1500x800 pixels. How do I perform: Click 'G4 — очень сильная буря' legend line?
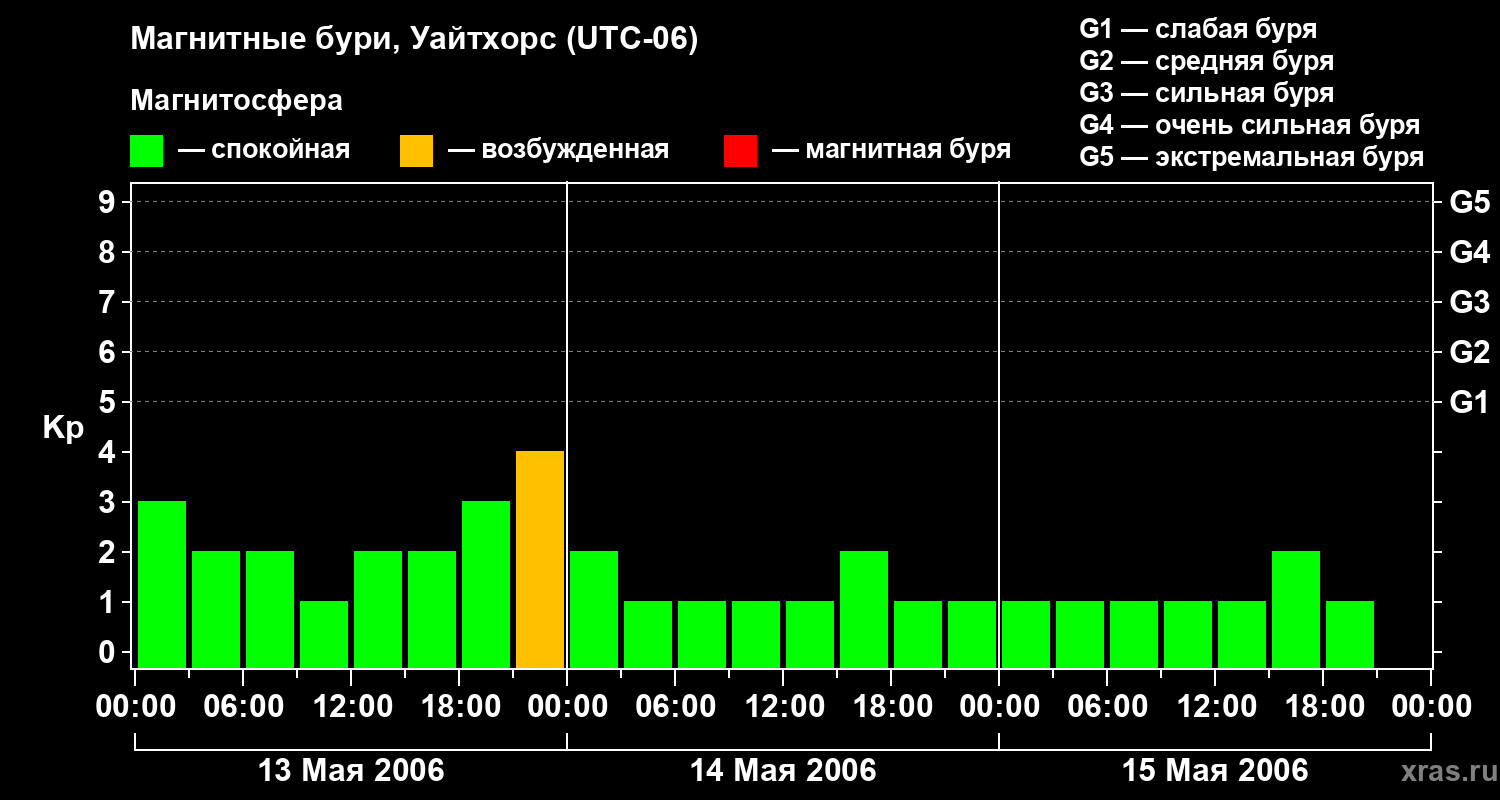pos(1250,125)
